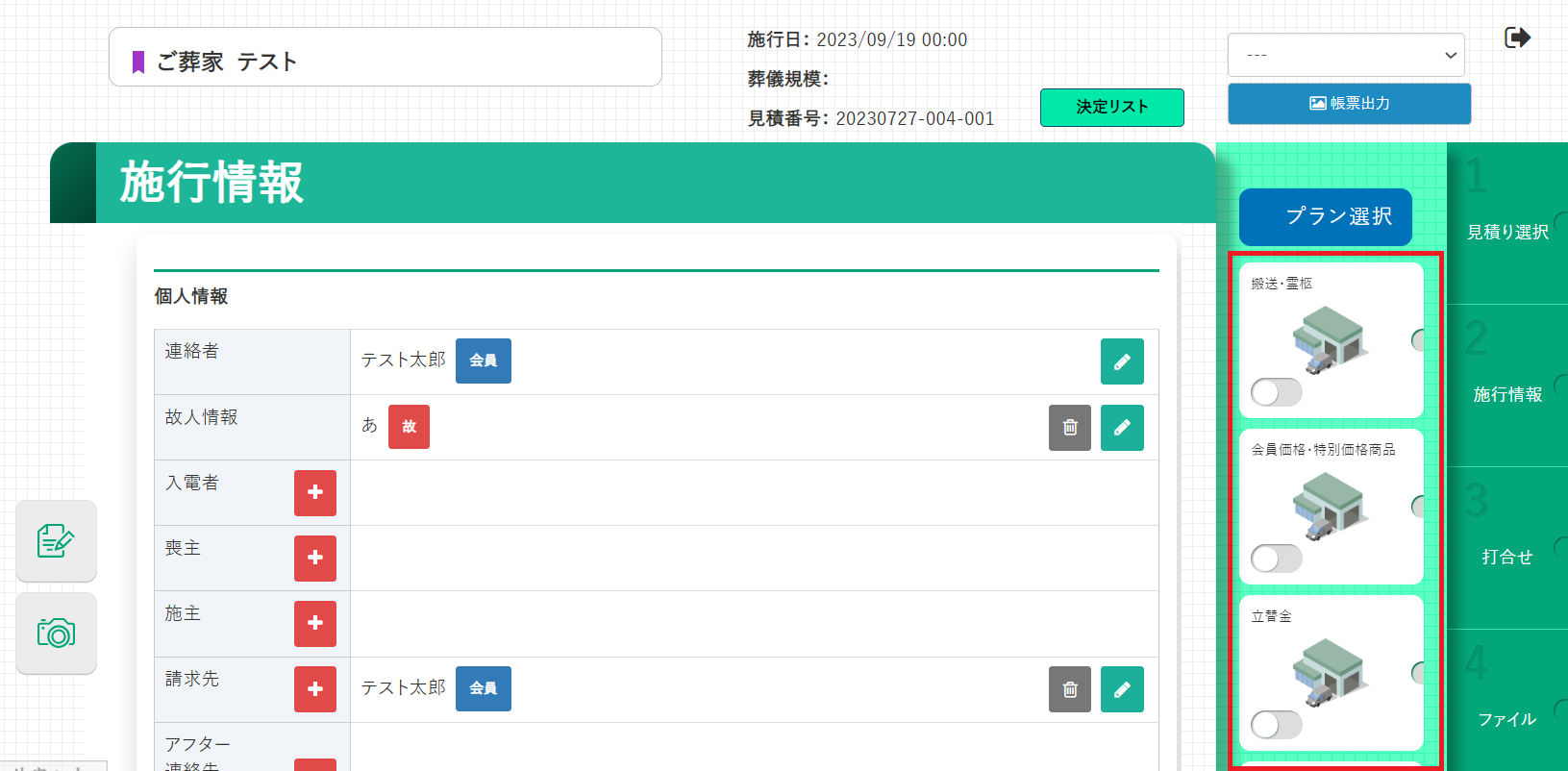
Task: Add a 施主 with the plus button
Action: [314, 623]
